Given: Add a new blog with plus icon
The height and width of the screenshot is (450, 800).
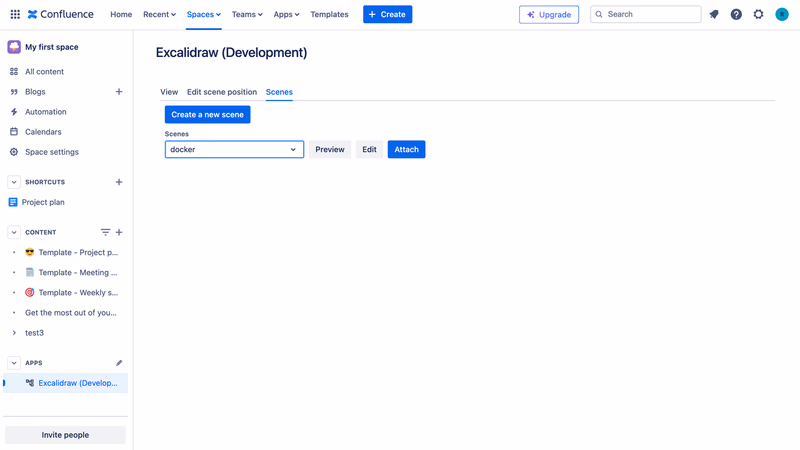Looking at the screenshot, I should point(119,92).
